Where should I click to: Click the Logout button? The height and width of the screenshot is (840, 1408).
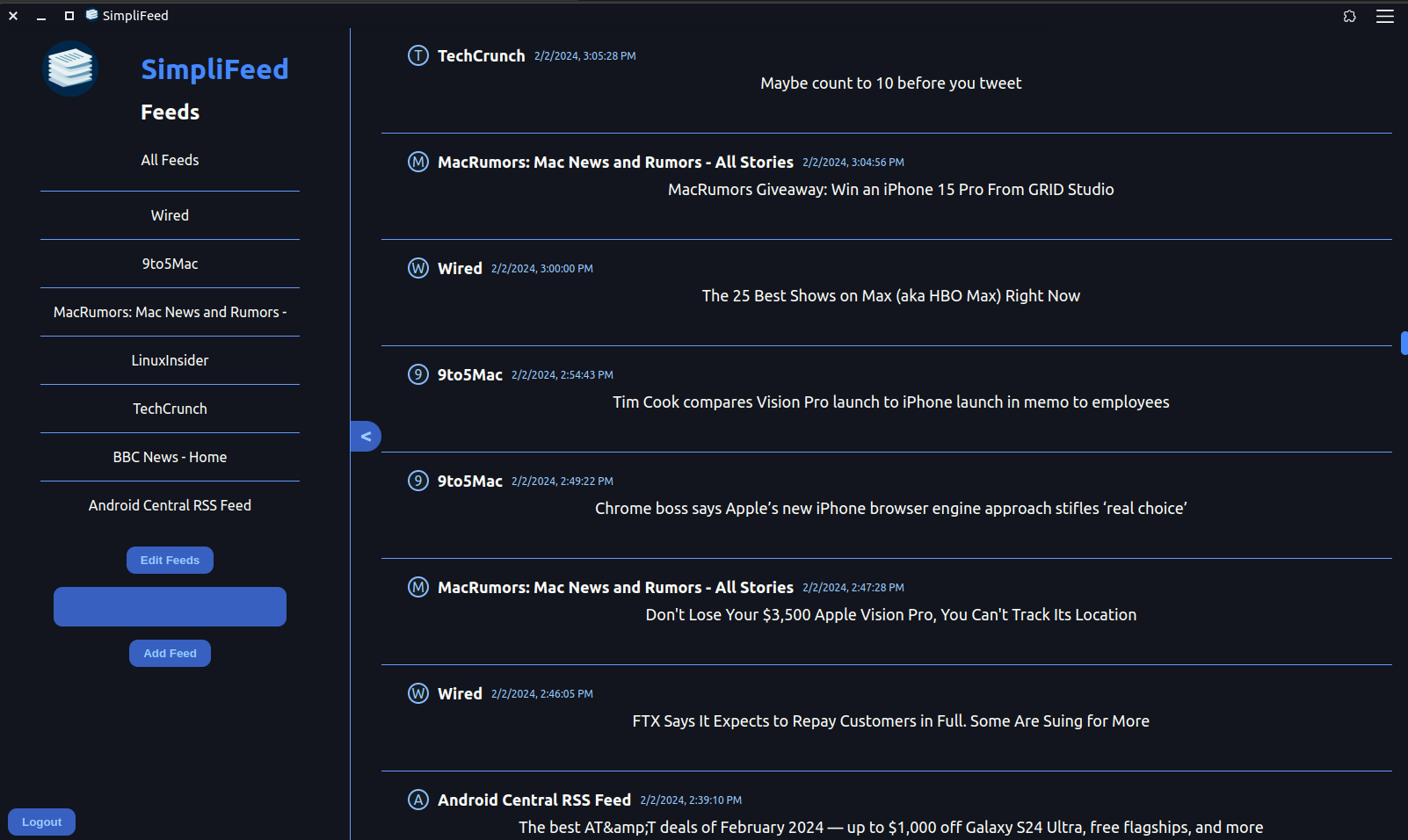point(41,822)
